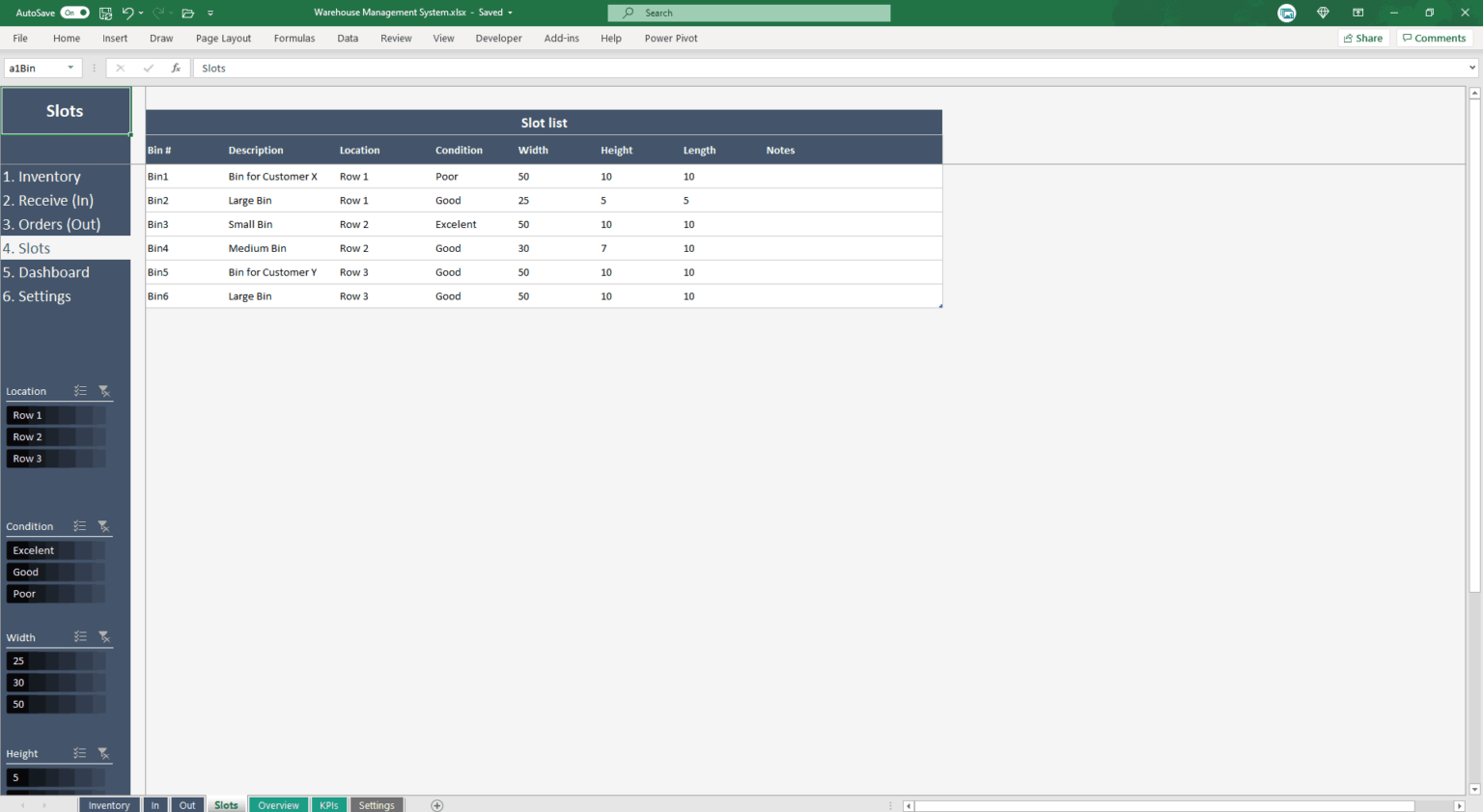Click the Multi-Select icon on the Width slicer

pyautogui.click(x=80, y=636)
